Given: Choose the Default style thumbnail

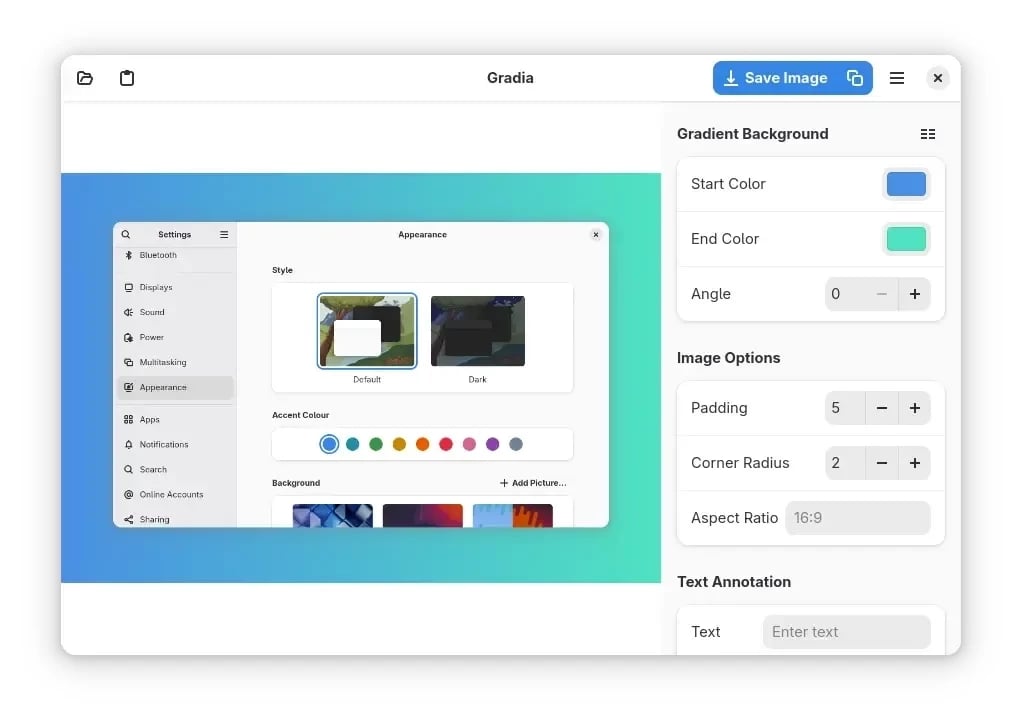Looking at the screenshot, I should tap(367, 331).
